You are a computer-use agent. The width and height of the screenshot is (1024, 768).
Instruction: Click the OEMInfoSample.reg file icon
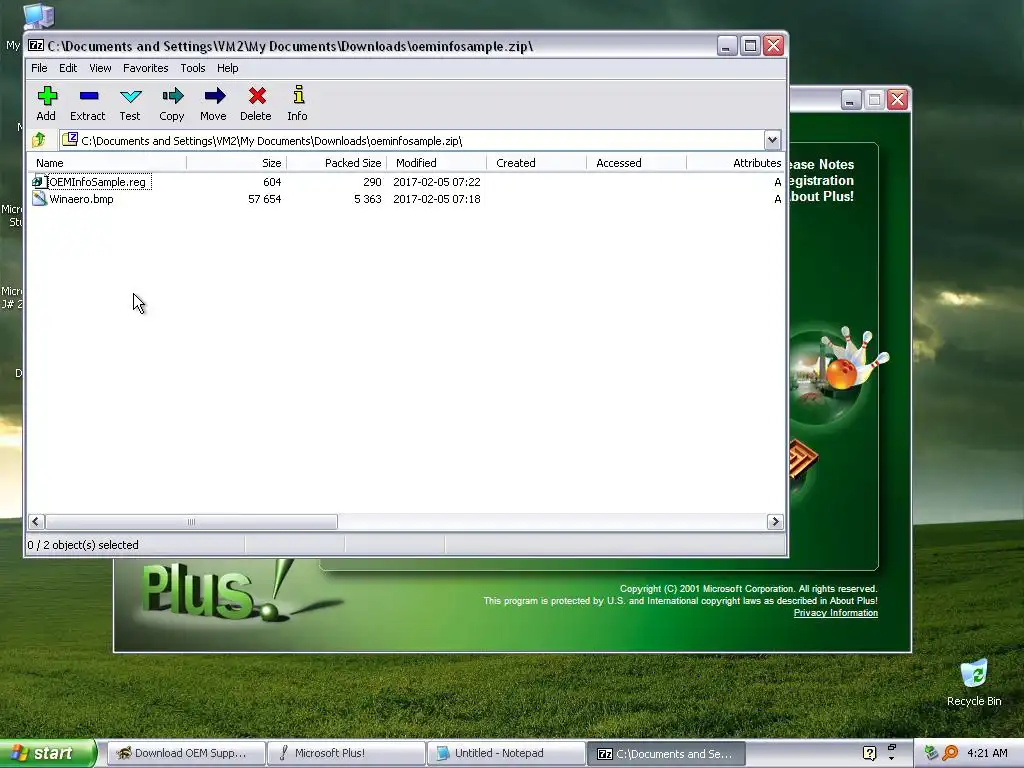(x=39, y=182)
